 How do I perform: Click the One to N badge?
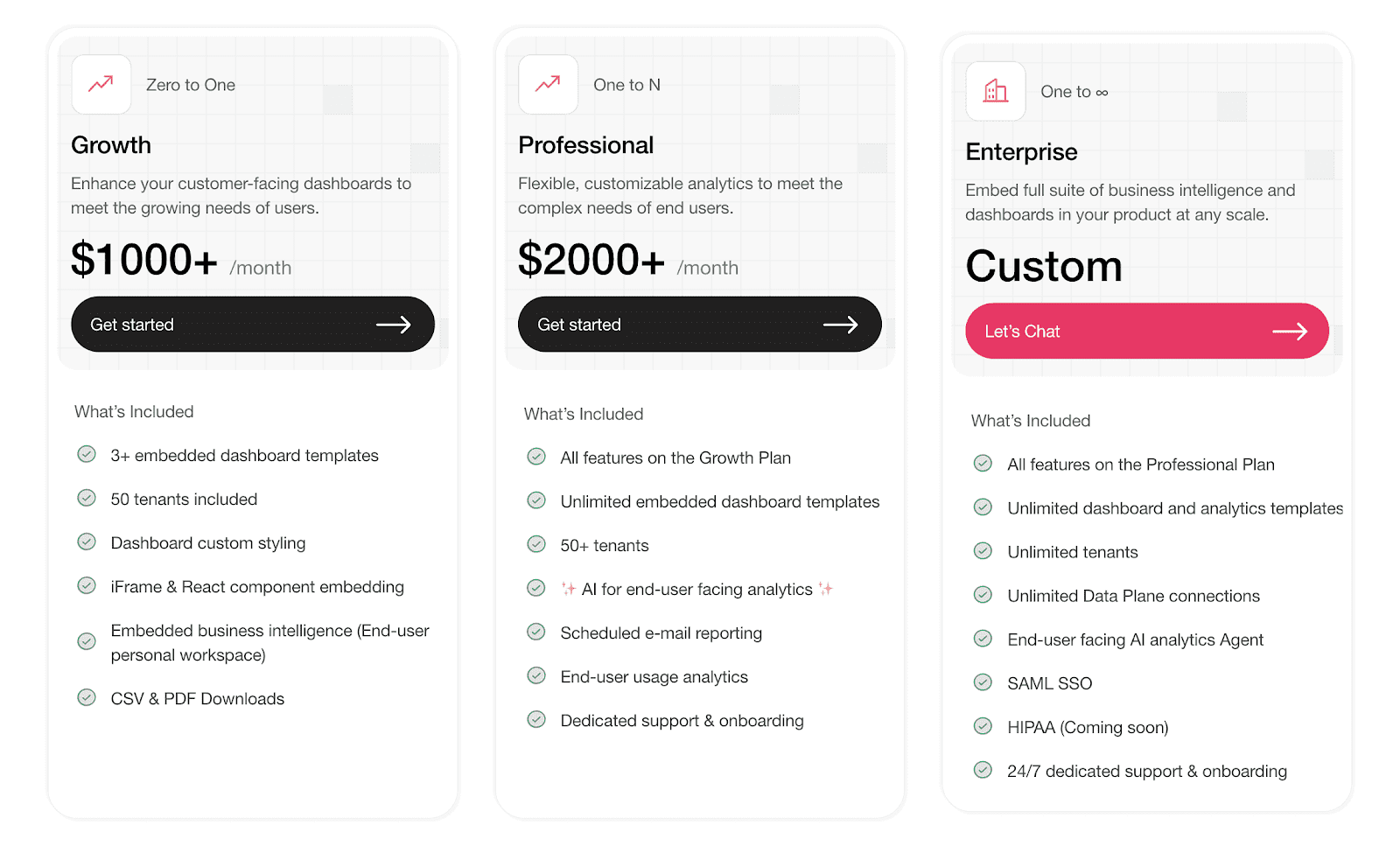[x=626, y=84]
